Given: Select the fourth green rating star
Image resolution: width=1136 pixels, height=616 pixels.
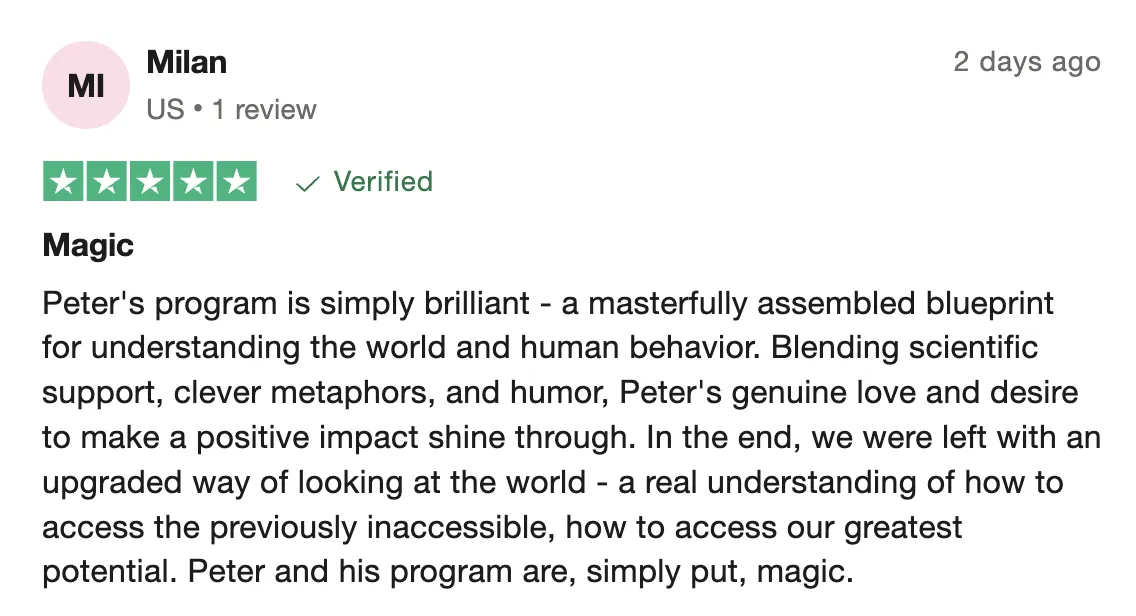Looking at the screenshot, I should [x=193, y=181].
